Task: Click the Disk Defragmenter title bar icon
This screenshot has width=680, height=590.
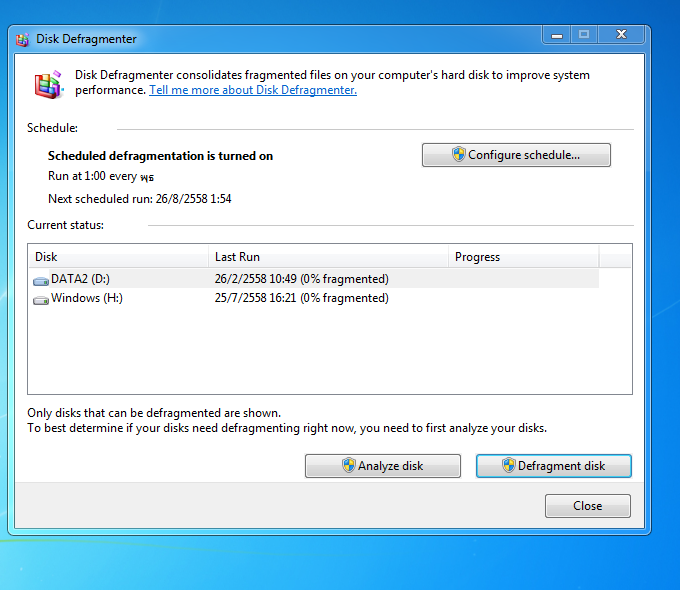Action: (x=22, y=39)
